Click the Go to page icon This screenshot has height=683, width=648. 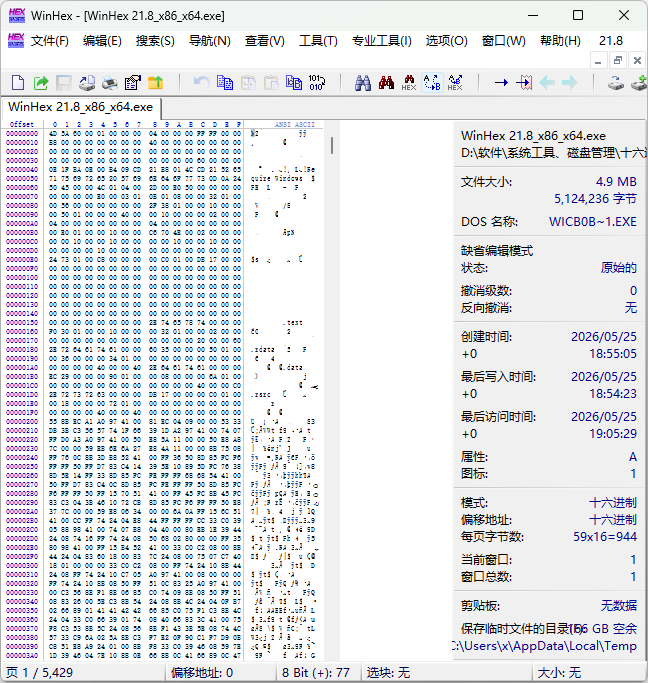524,82
